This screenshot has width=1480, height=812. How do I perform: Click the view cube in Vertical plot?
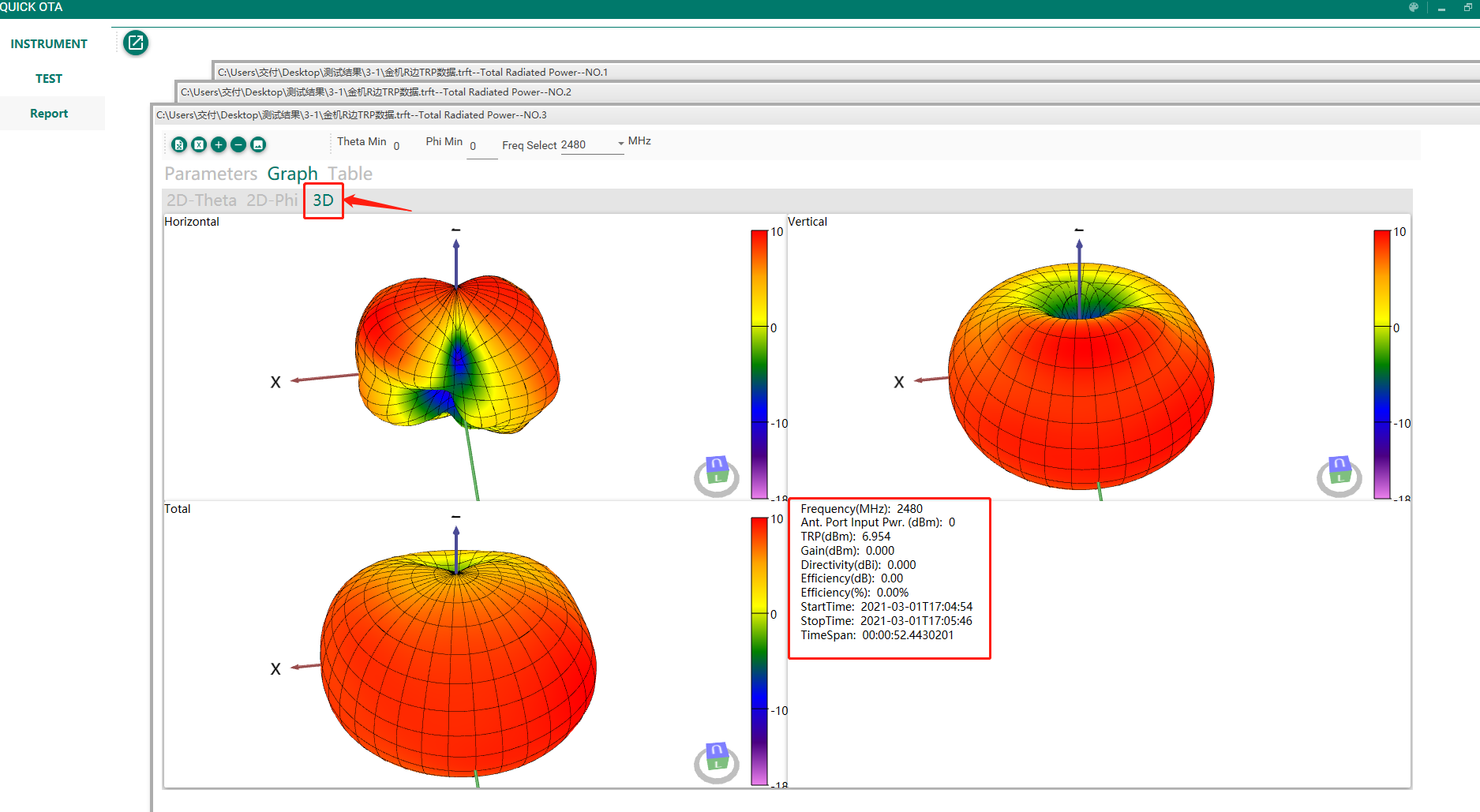[x=1339, y=476]
